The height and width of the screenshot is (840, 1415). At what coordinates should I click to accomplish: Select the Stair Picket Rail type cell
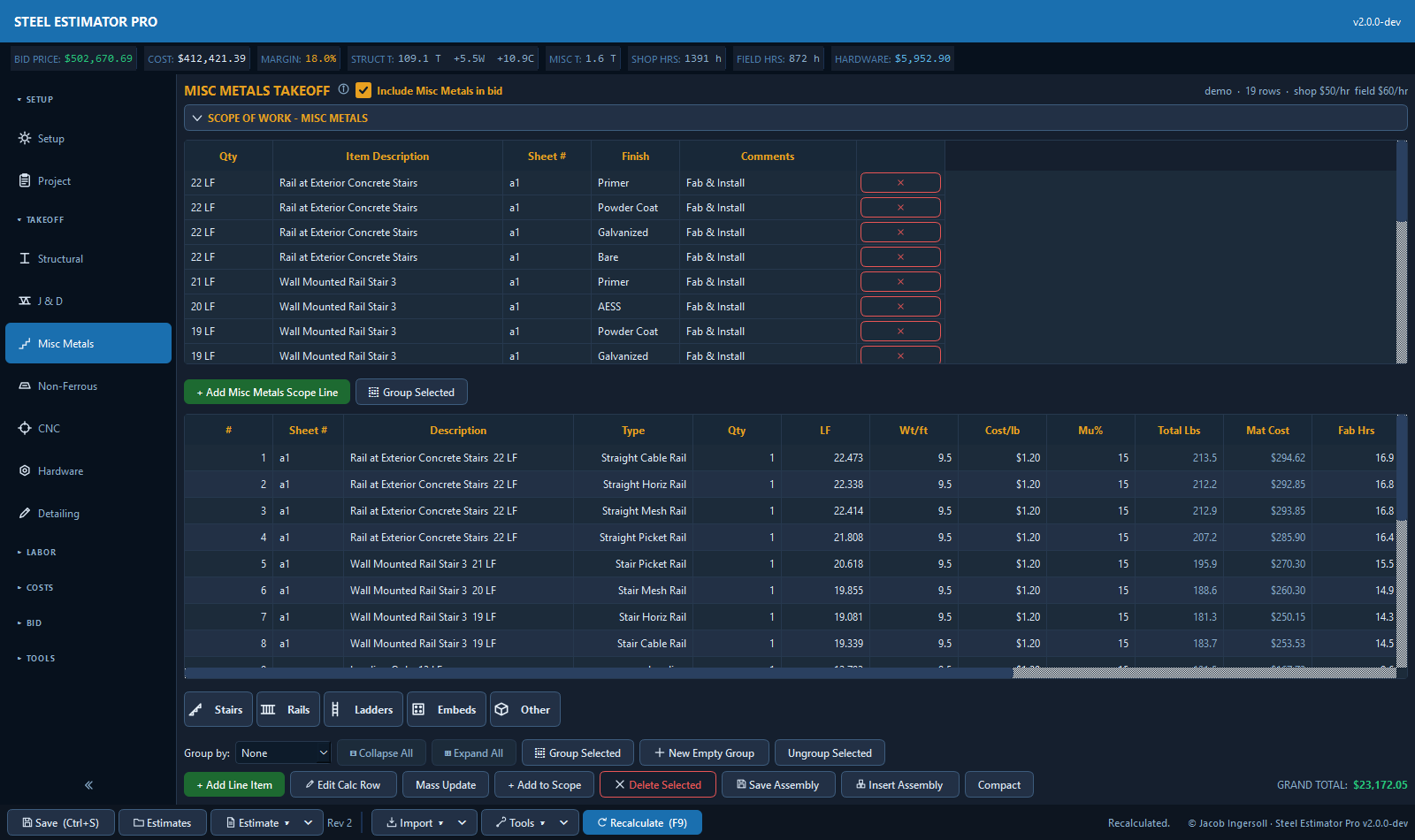(633, 564)
